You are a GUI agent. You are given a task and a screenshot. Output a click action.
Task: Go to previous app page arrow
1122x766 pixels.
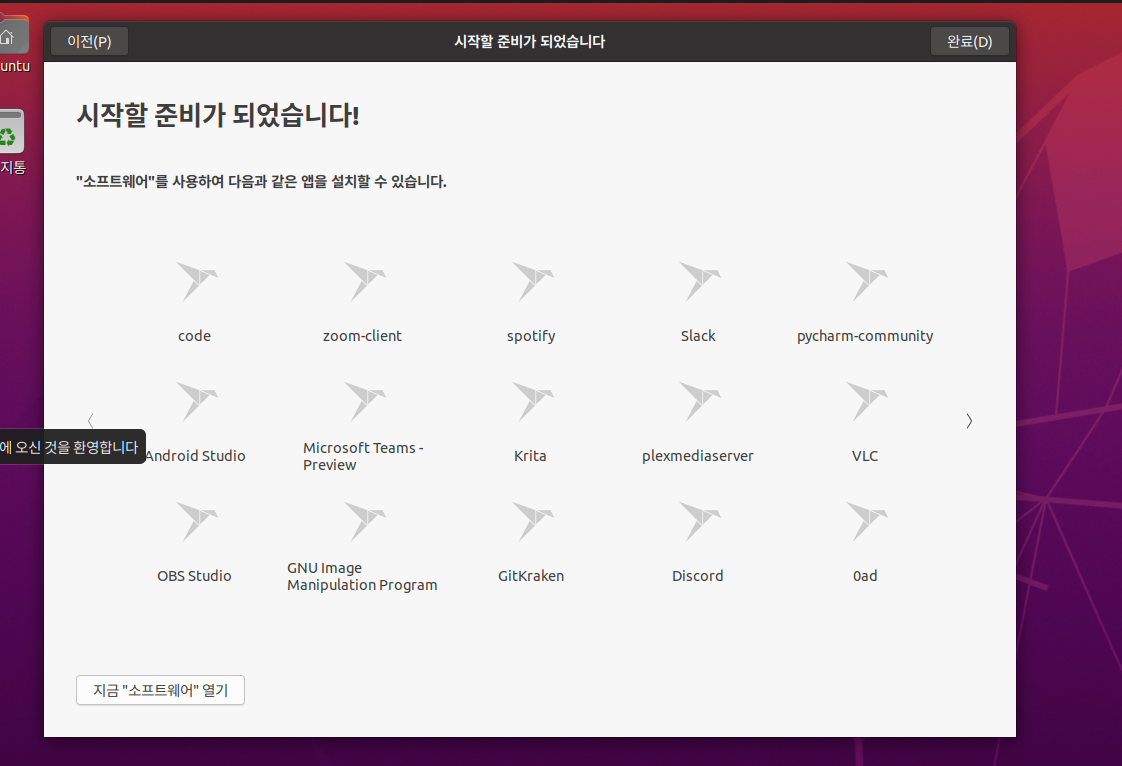[91, 421]
